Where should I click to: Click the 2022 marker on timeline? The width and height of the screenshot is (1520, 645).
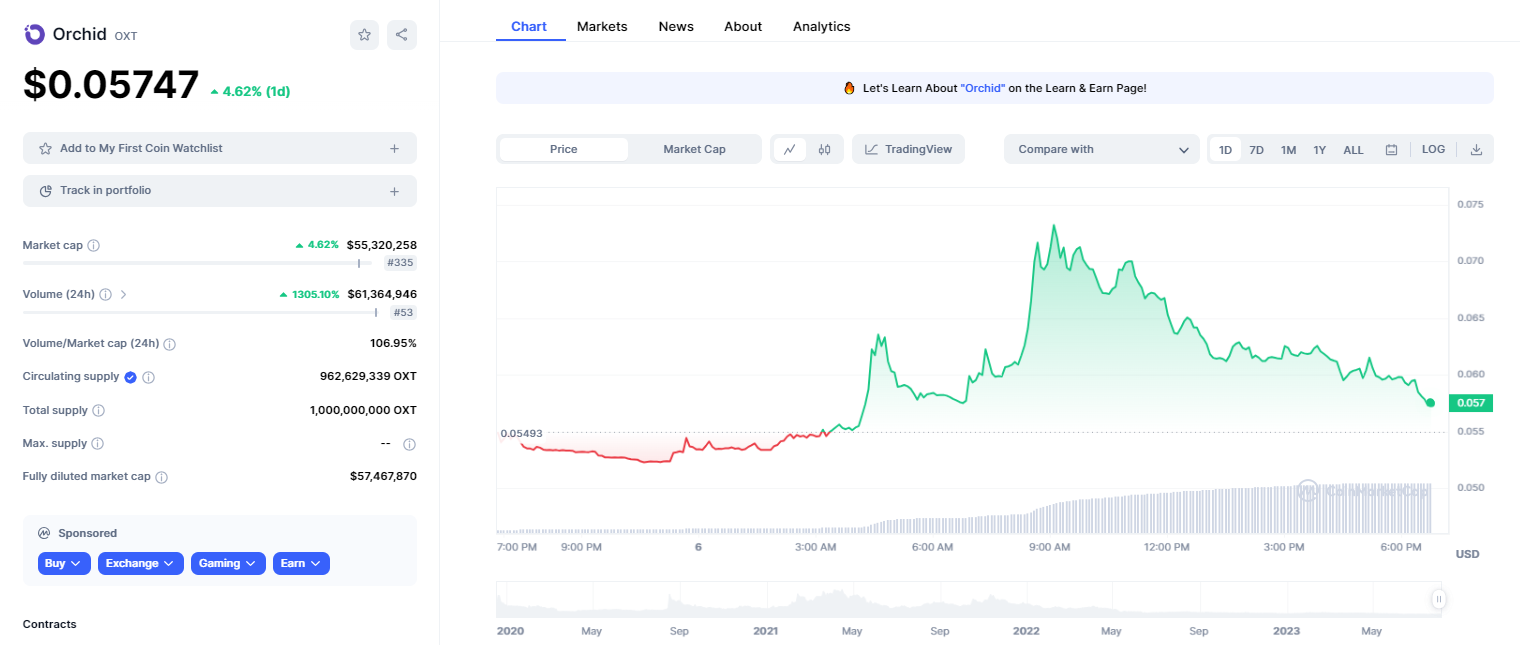1027,631
